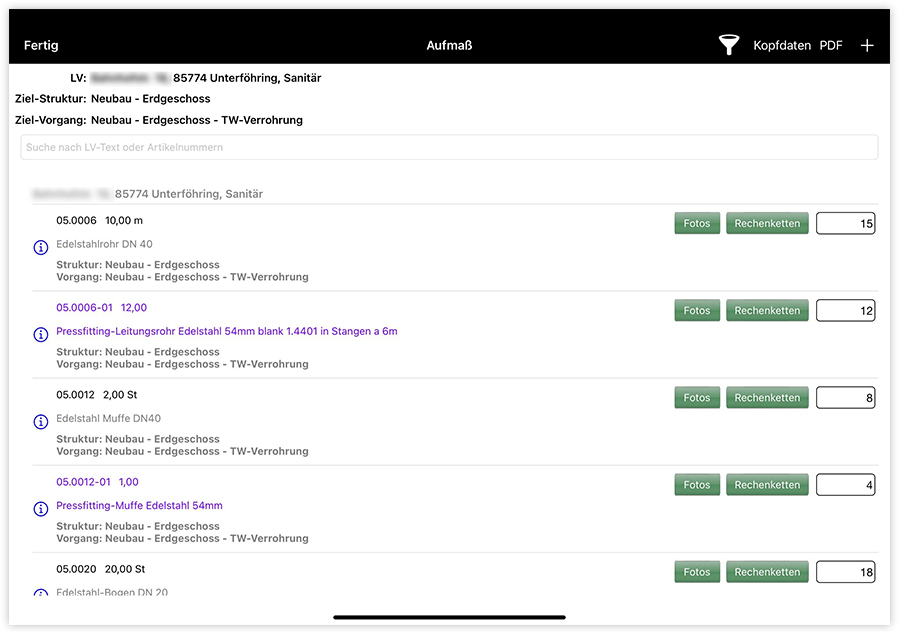
Task: Tap Fertig to finish
Action: click(42, 45)
